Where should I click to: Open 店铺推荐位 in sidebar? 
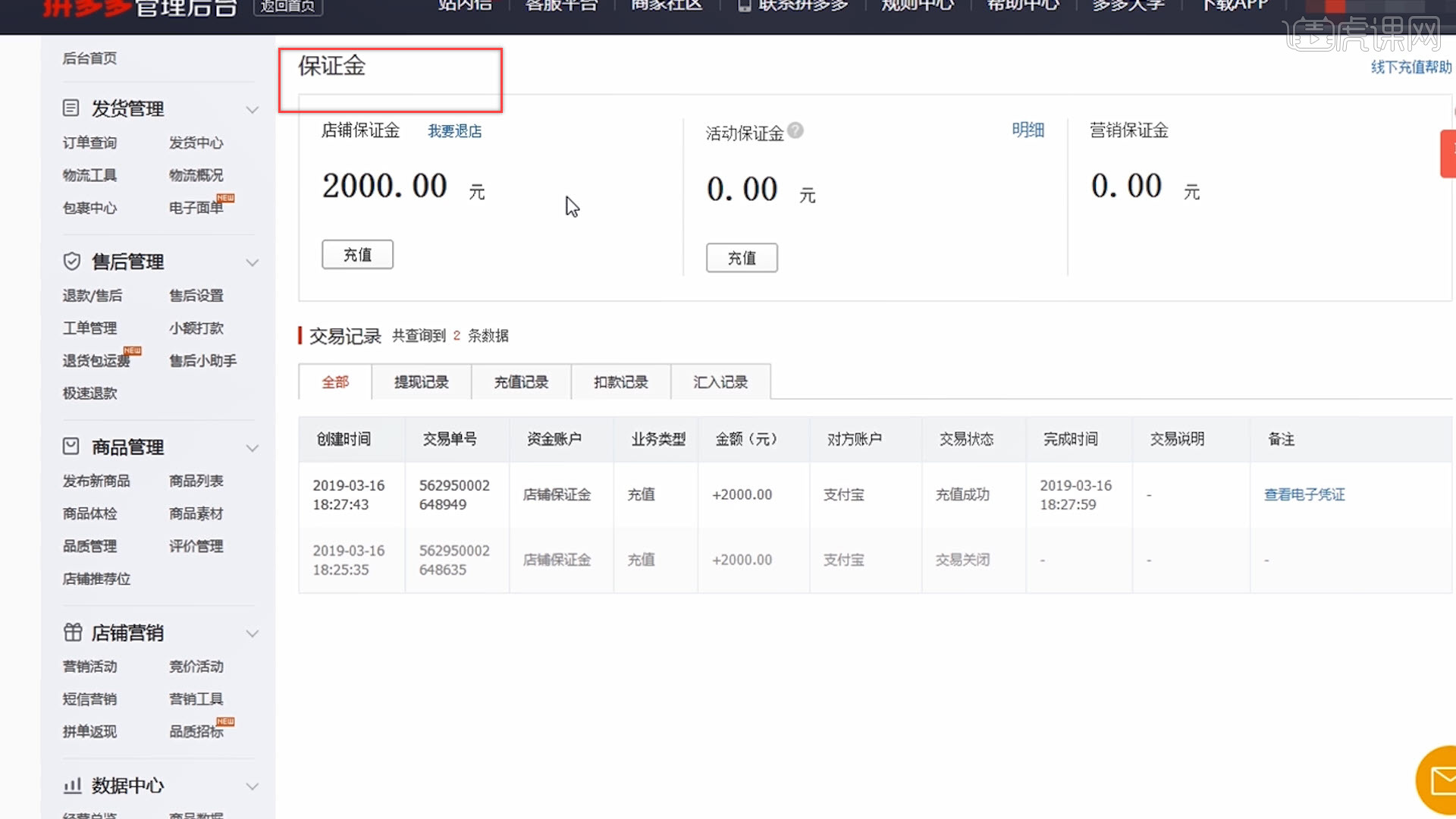click(x=96, y=579)
